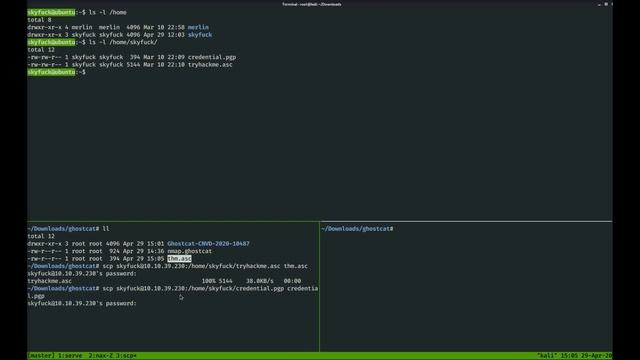Viewport: 640px width, 360px height.
Task: Click the credential.pgp file name in top pane
Action: pos(212,57)
